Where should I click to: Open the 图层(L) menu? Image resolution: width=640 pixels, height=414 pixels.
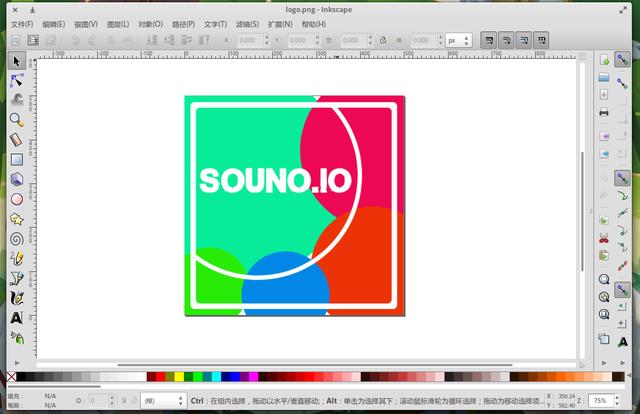[x=118, y=24]
